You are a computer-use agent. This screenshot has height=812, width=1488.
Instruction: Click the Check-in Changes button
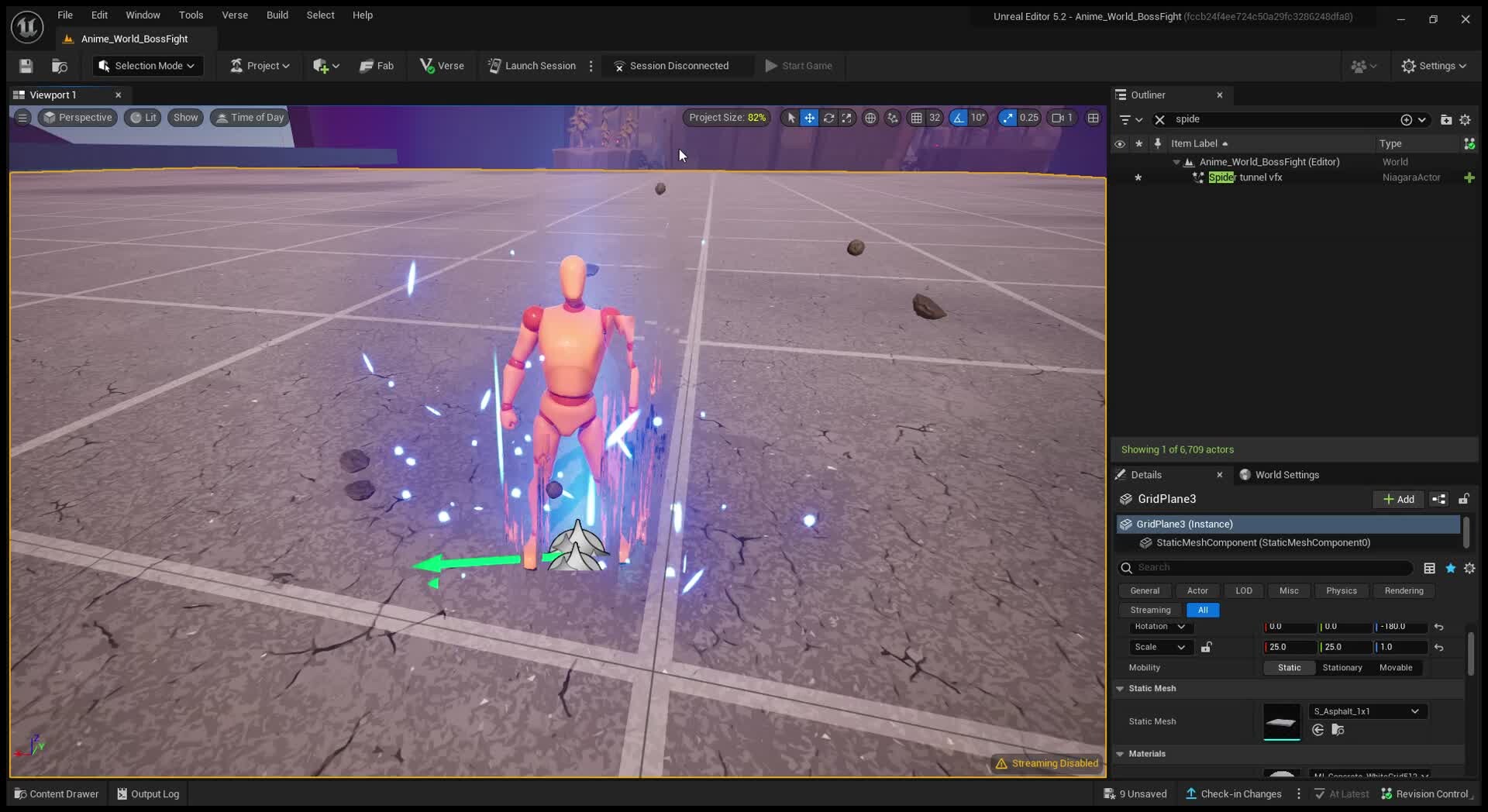point(1234,793)
